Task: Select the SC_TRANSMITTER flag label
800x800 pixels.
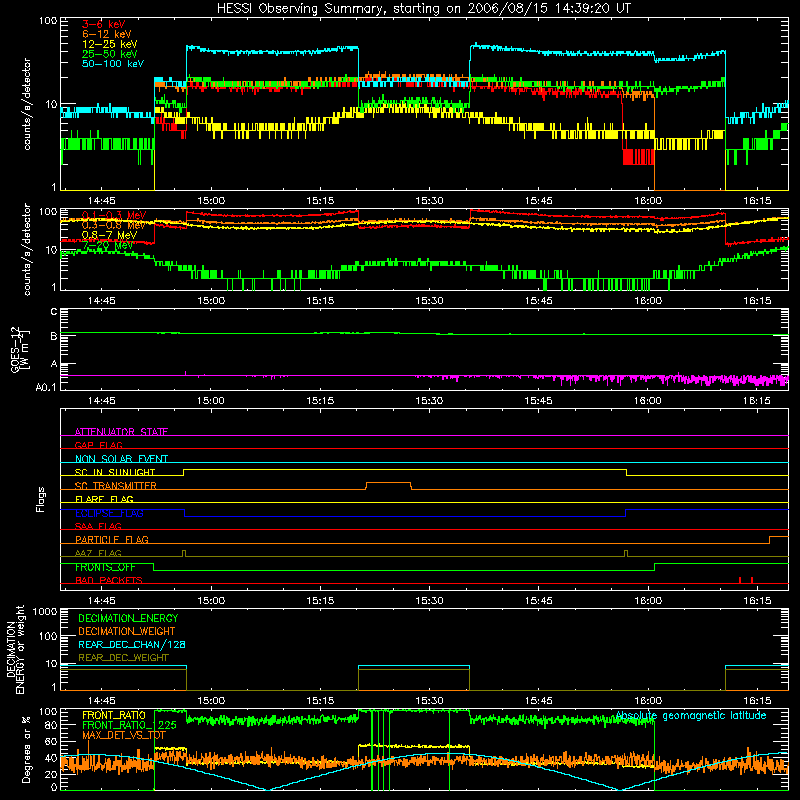Action: pos(116,485)
